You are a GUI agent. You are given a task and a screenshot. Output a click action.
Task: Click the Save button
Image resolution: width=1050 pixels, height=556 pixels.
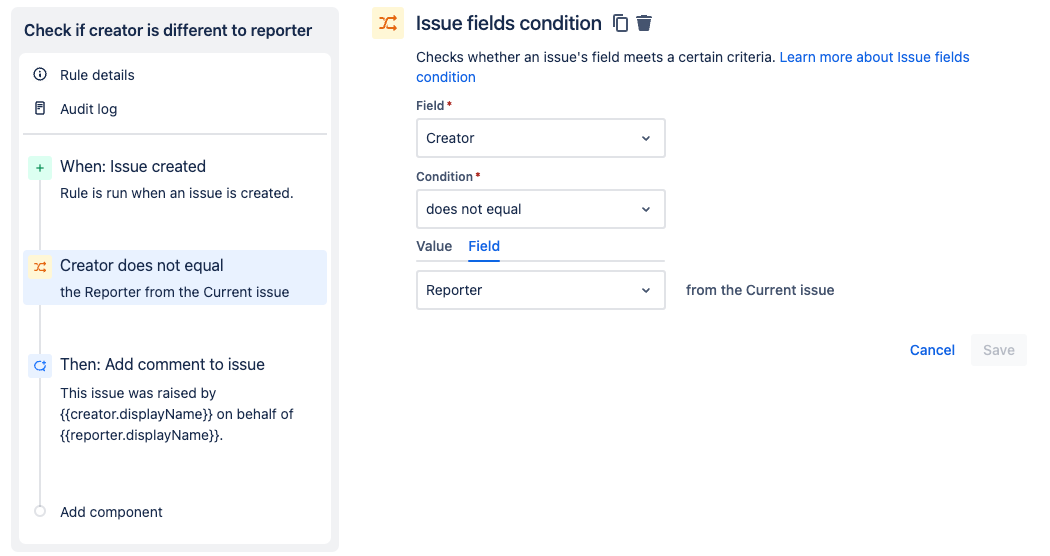point(998,350)
